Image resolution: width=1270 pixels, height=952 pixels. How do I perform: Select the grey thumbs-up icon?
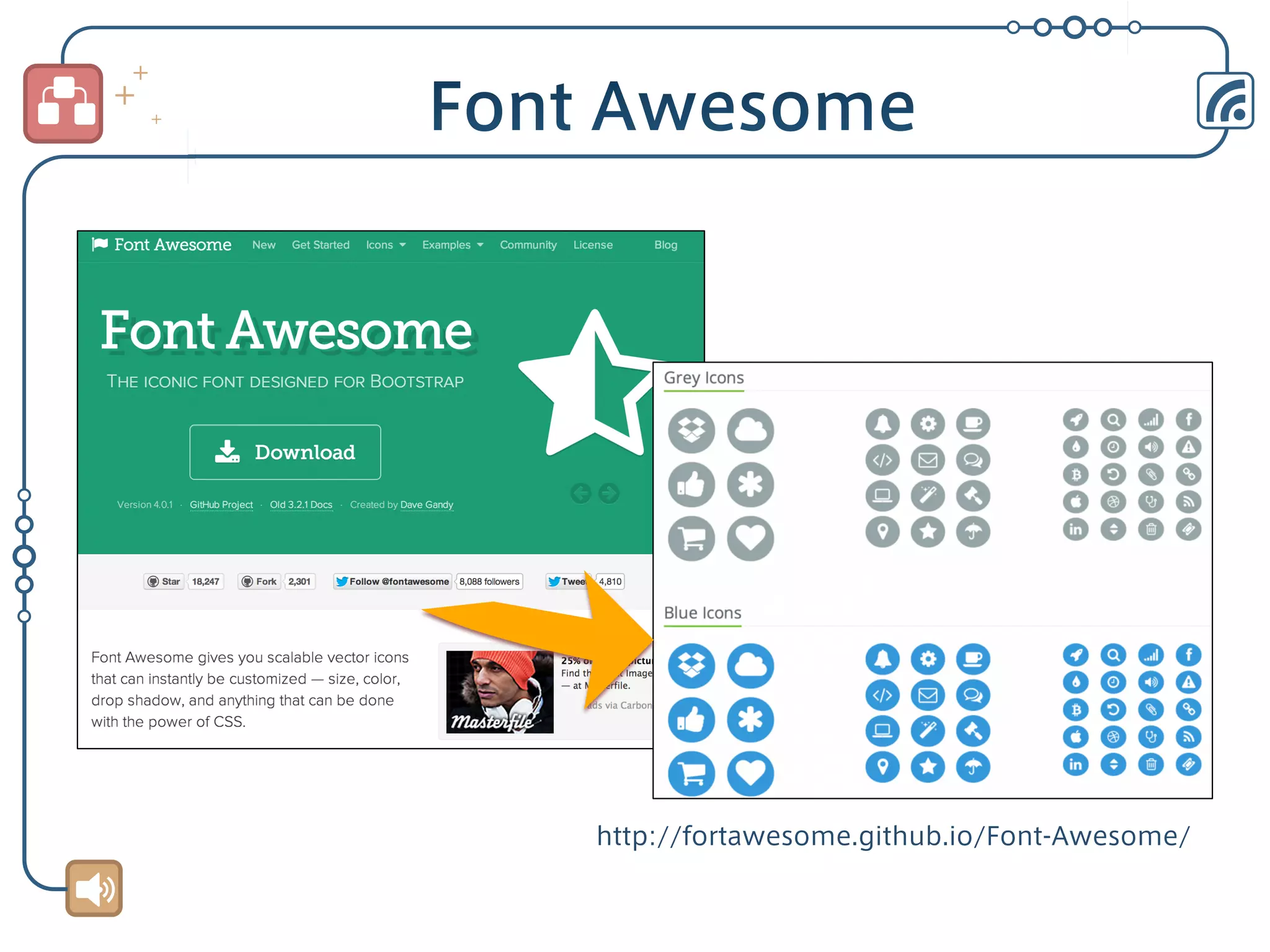tap(691, 484)
